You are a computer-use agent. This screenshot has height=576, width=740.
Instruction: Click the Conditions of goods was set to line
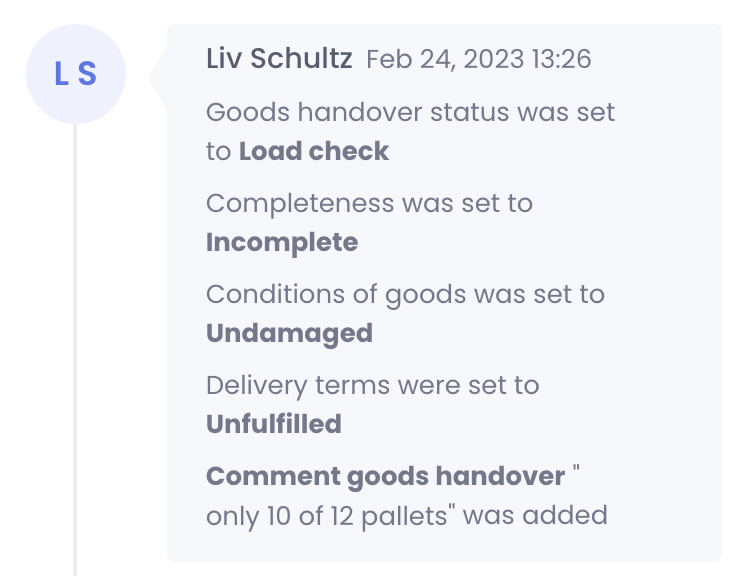coord(405,294)
